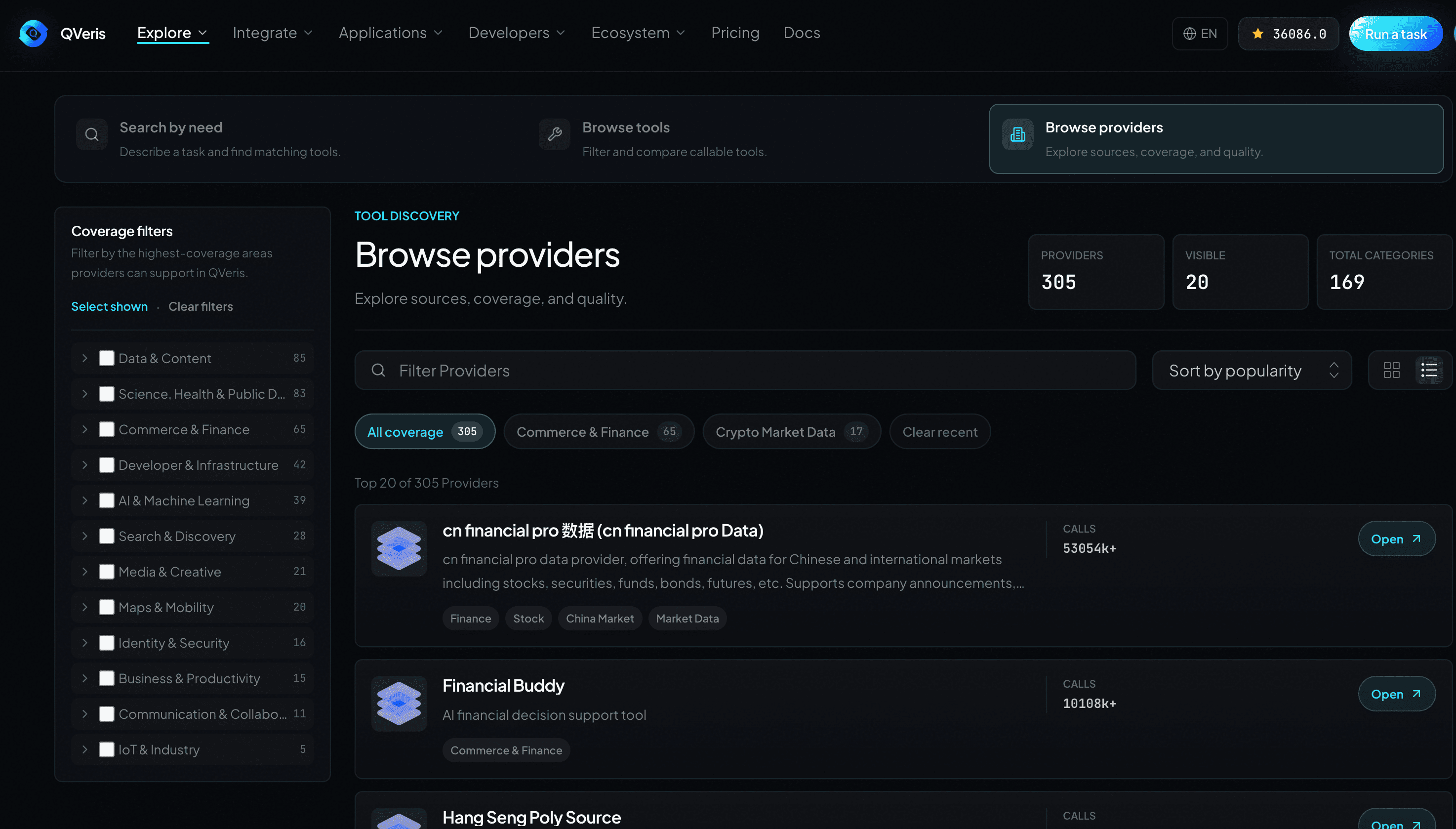Click the globe language icon
This screenshot has height=829, width=1456.
pos(1189,34)
